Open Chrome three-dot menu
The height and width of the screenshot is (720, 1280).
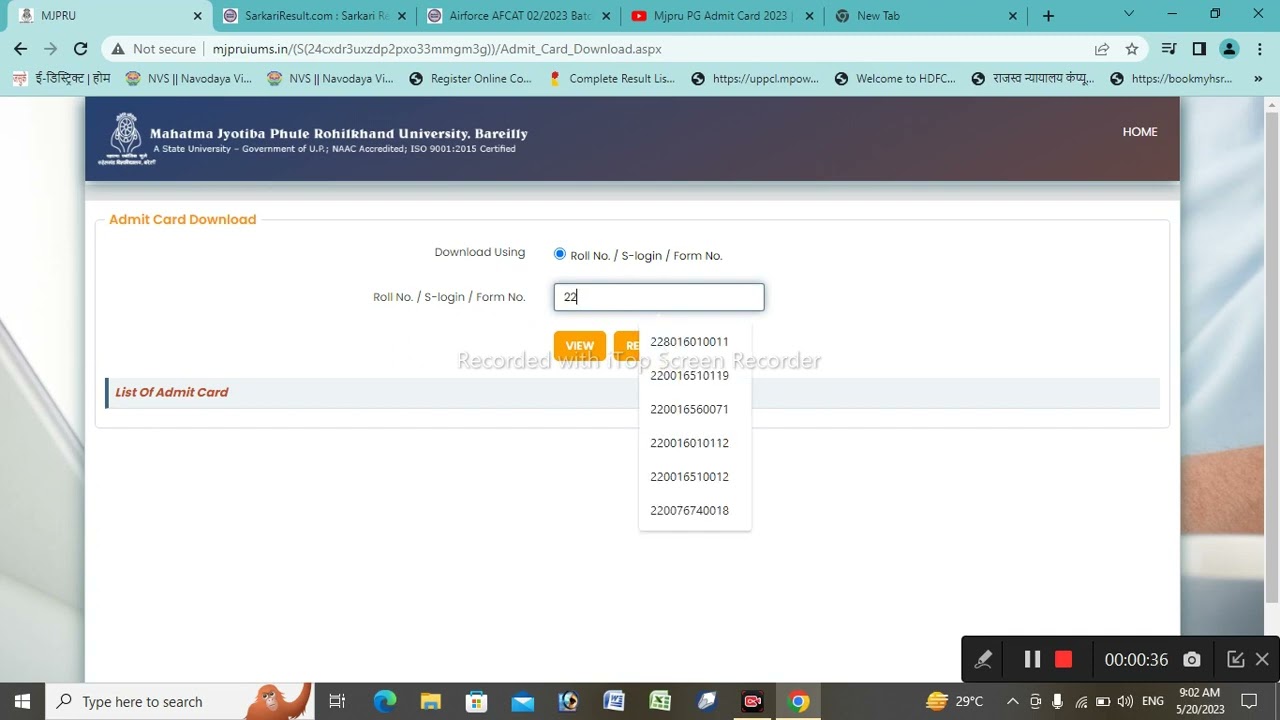click(x=1260, y=49)
